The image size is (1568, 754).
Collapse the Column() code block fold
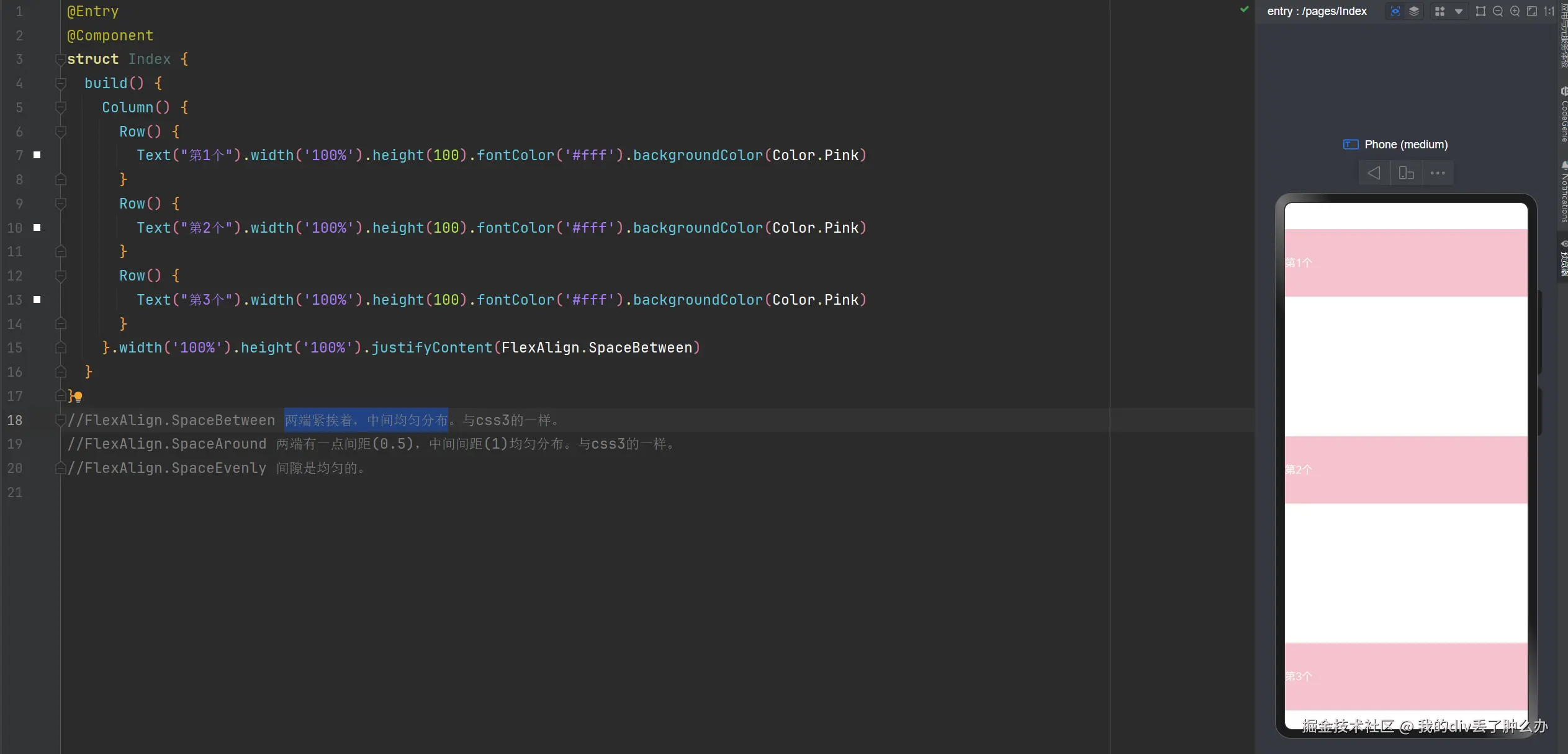[x=60, y=108]
